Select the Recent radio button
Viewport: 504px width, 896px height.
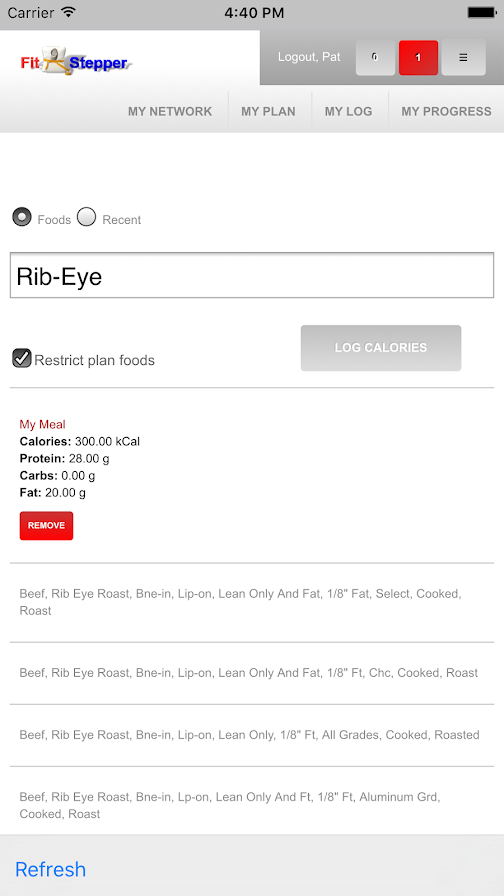coord(86,218)
